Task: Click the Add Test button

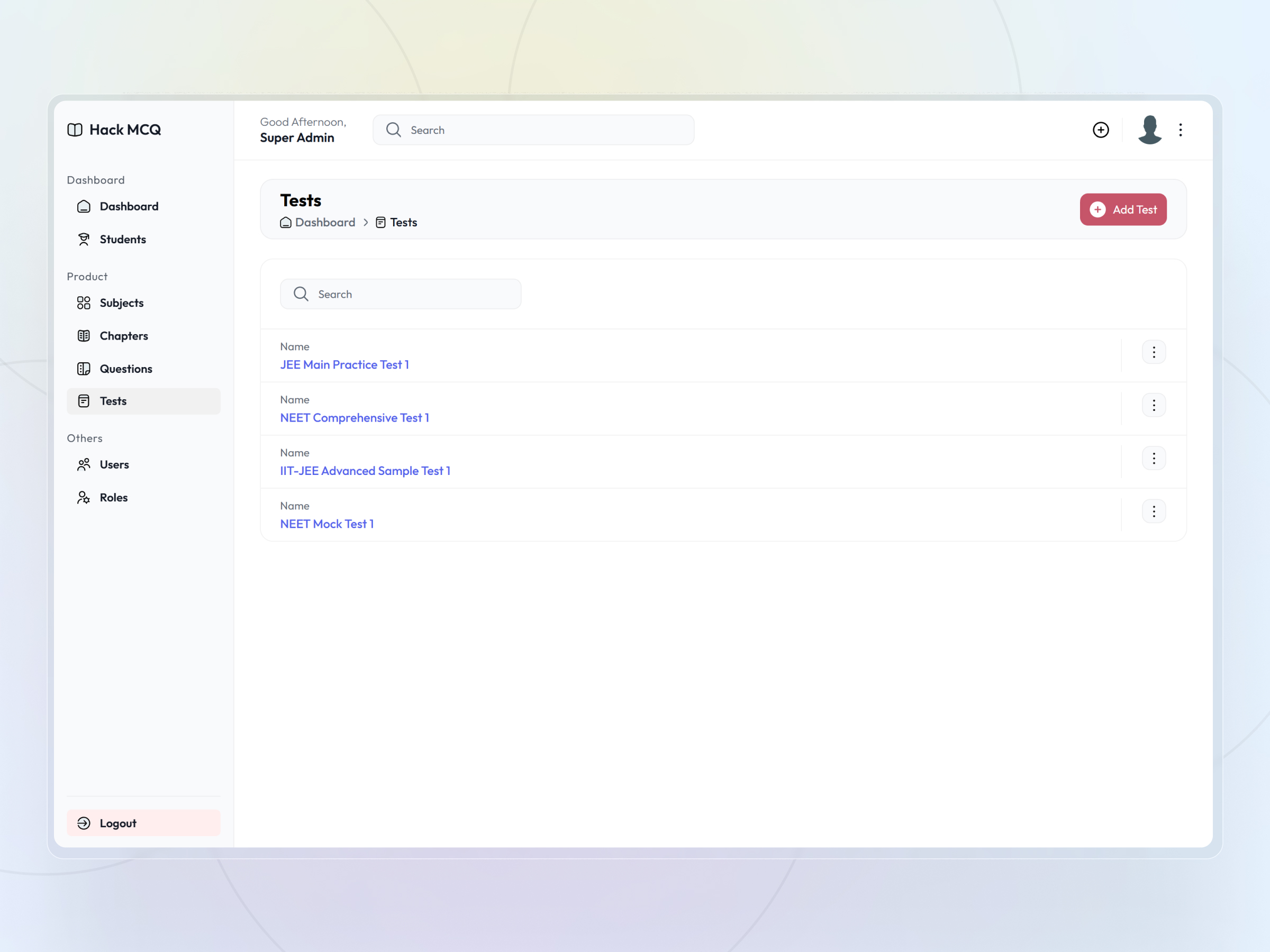Action: [1122, 209]
